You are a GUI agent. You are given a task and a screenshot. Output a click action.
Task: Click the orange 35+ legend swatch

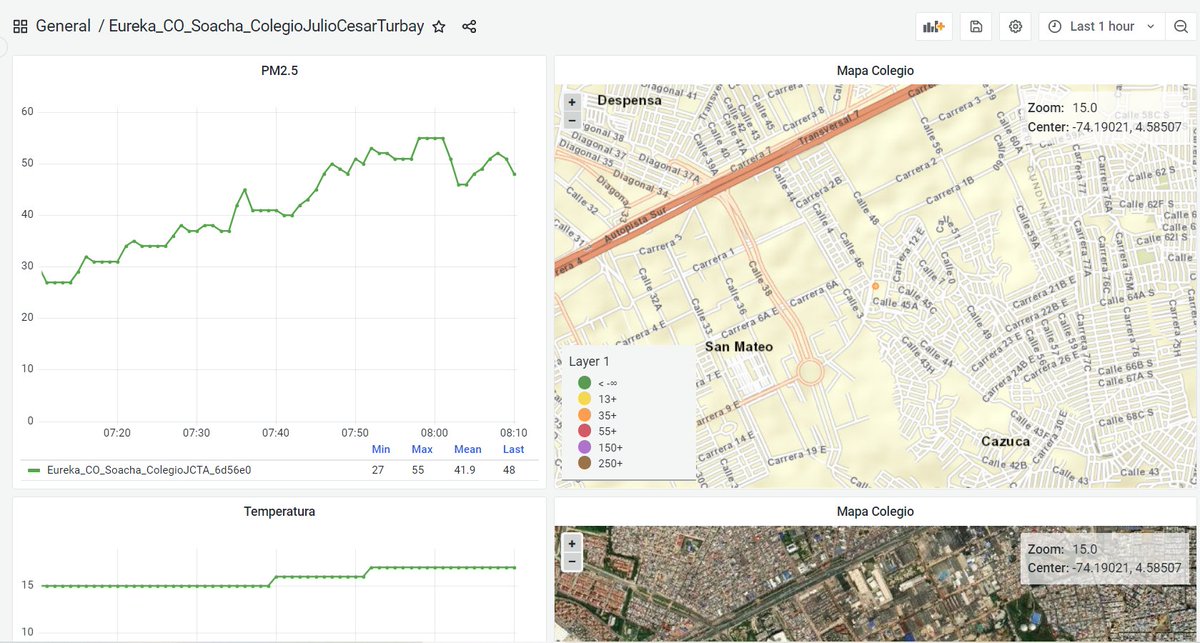point(584,414)
